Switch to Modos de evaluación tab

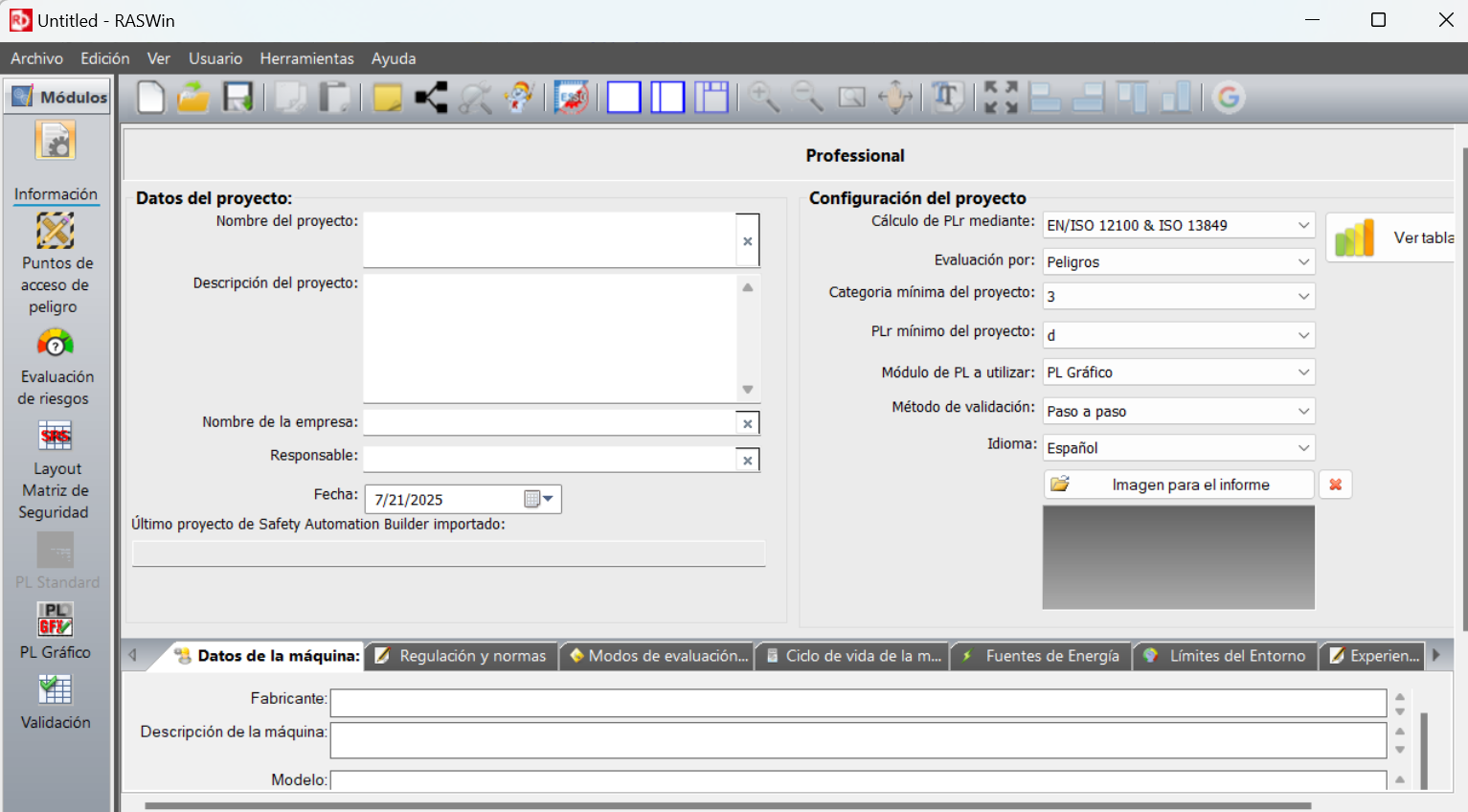click(659, 656)
